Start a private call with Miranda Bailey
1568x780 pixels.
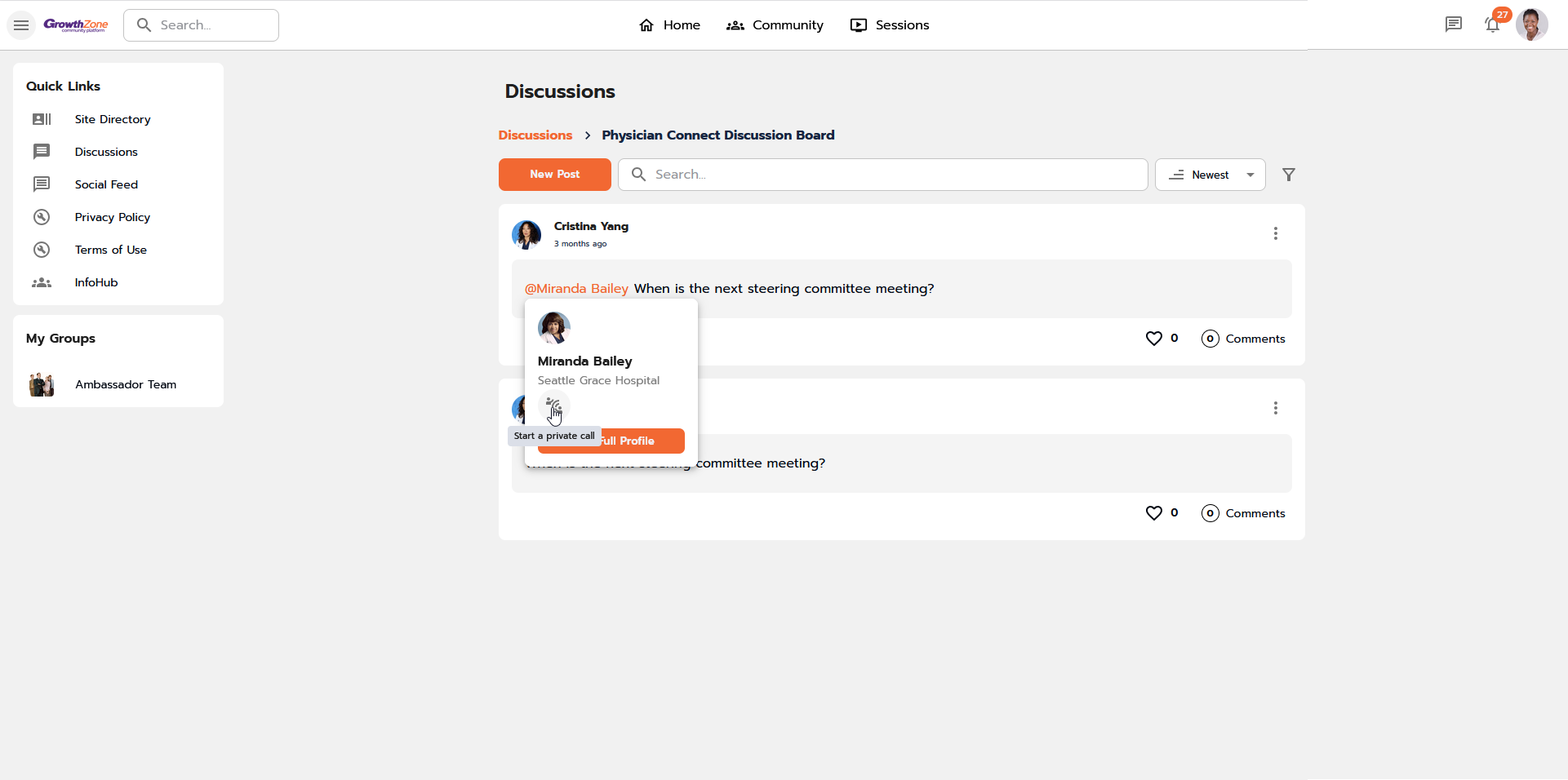553,406
